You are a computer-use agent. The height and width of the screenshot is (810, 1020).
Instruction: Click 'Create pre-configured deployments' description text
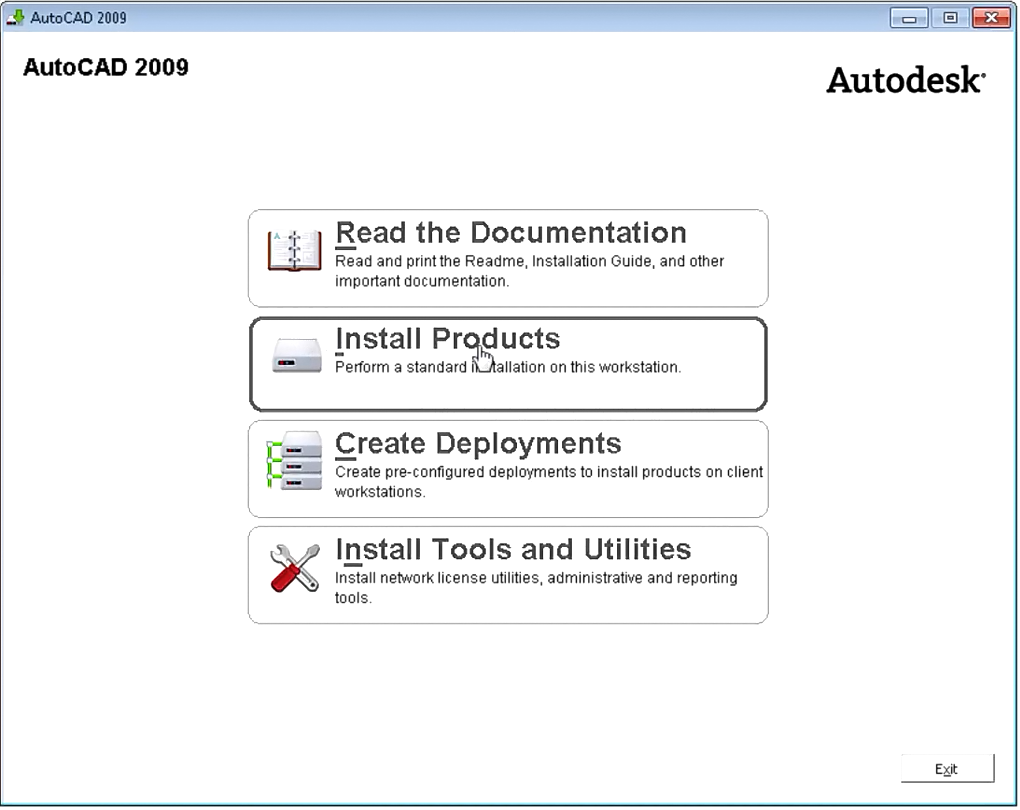click(549, 482)
